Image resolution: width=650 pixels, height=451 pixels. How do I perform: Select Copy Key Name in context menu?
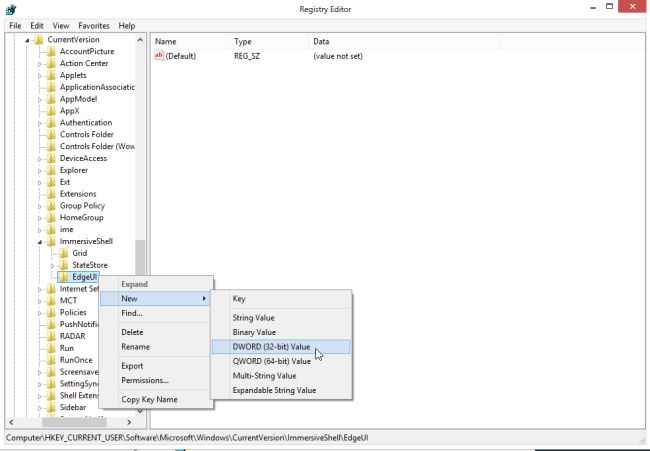coord(156,400)
